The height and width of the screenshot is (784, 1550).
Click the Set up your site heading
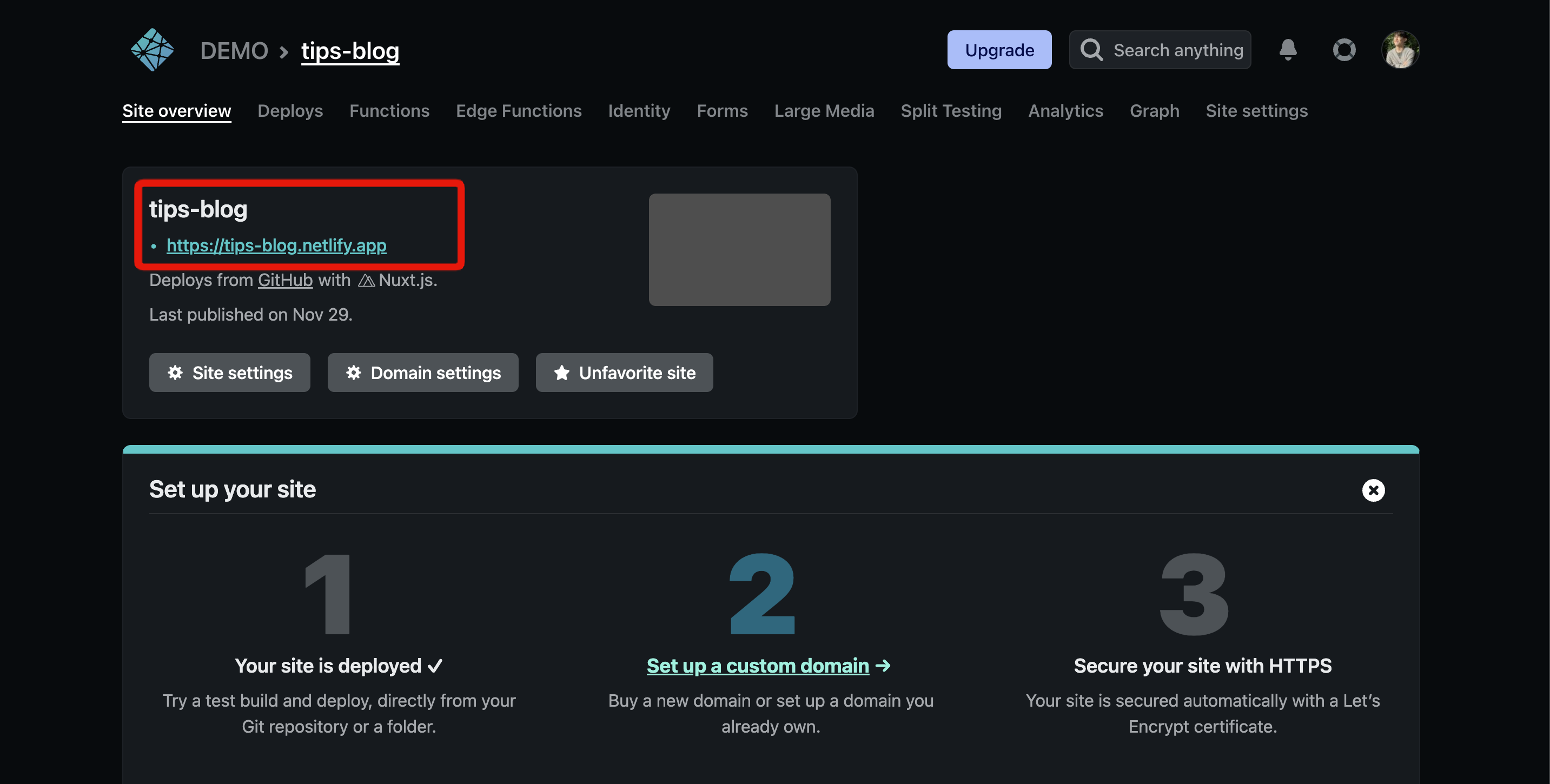232,489
